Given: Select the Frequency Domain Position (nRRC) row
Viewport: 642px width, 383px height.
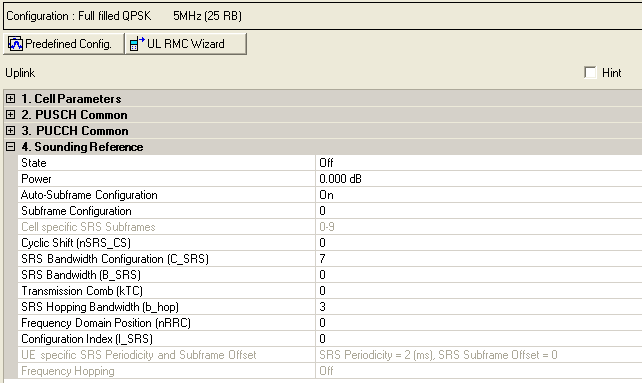Looking at the screenshot, I should point(330,323).
